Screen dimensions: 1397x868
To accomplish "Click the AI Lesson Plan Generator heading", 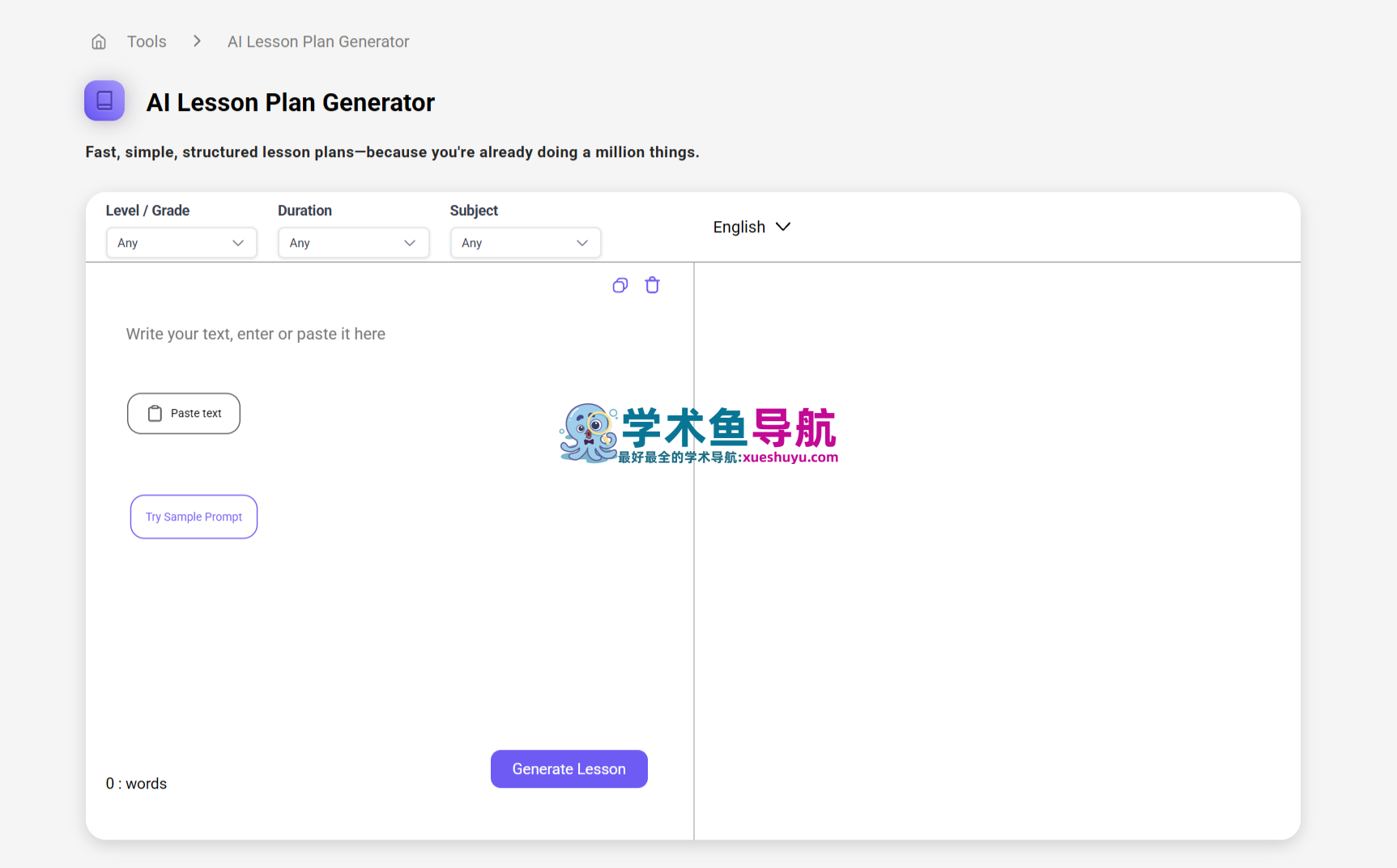I will [x=290, y=103].
